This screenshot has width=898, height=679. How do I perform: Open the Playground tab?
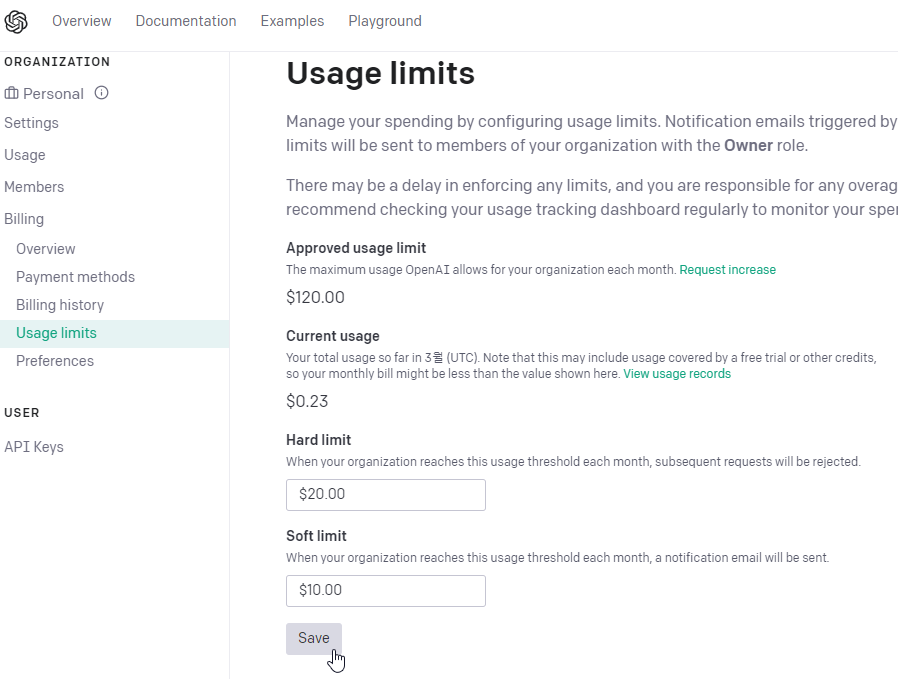tap(385, 21)
